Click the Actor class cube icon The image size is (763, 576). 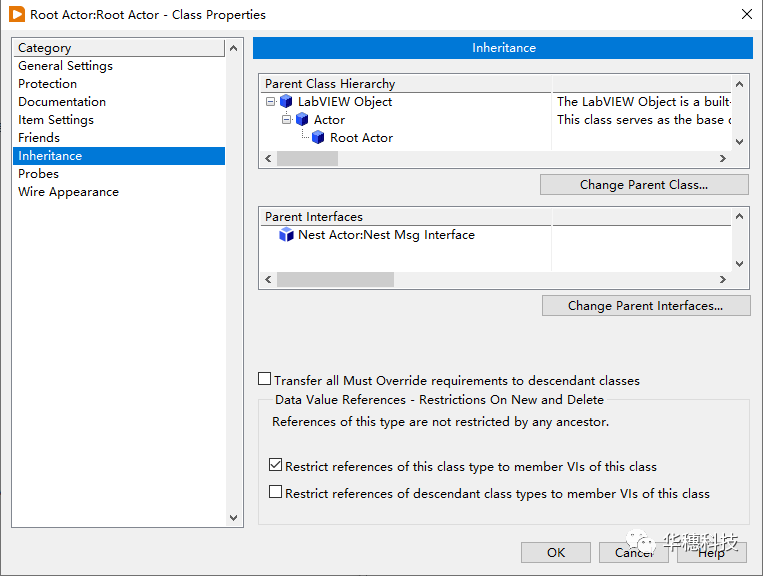[302, 120]
